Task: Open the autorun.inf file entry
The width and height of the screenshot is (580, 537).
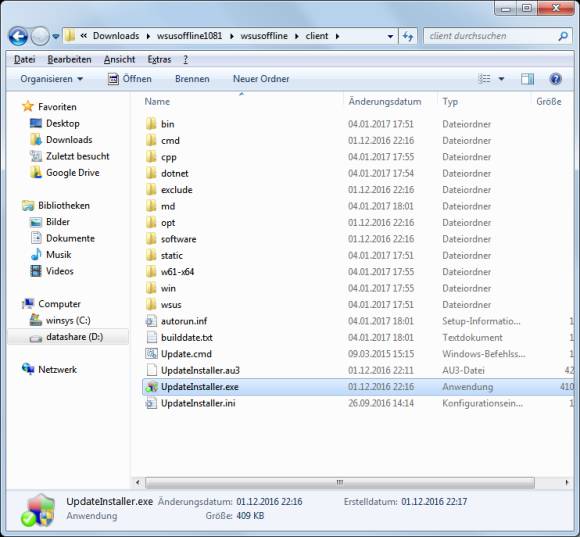Action: pyautogui.click(x=184, y=321)
